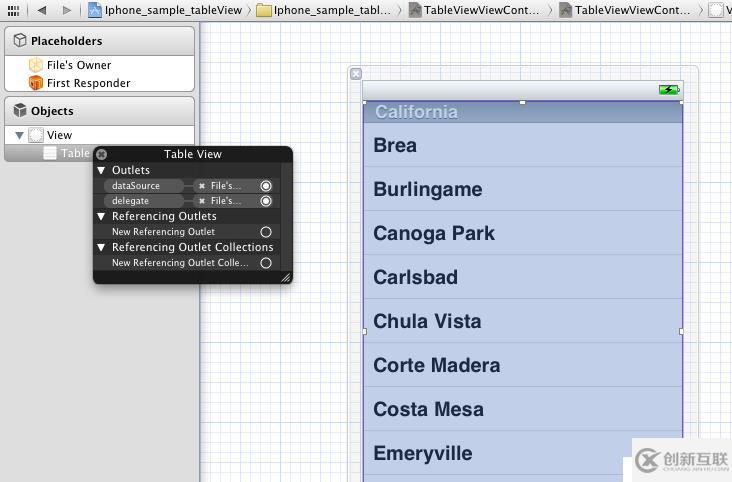Remove the dataSource connection with x
This screenshot has width=732, height=482.
[x=202, y=186]
